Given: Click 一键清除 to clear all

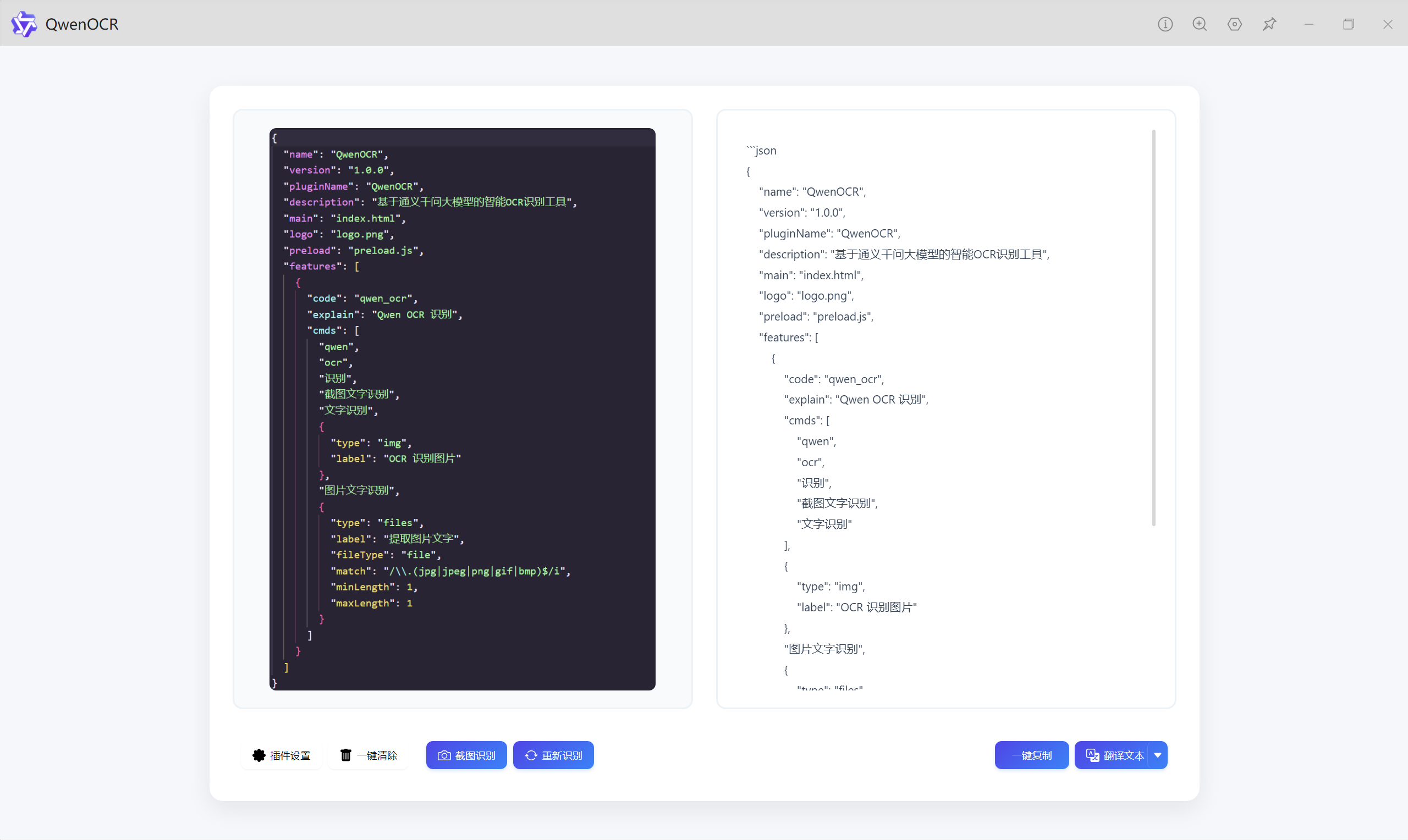Looking at the screenshot, I should pyautogui.click(x=369, y=756).
